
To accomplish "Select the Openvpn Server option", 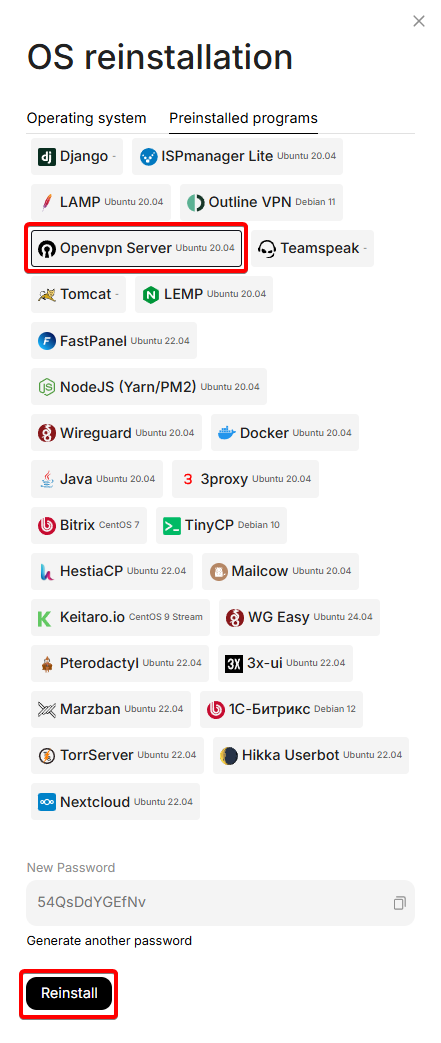I will click(136, 248).
